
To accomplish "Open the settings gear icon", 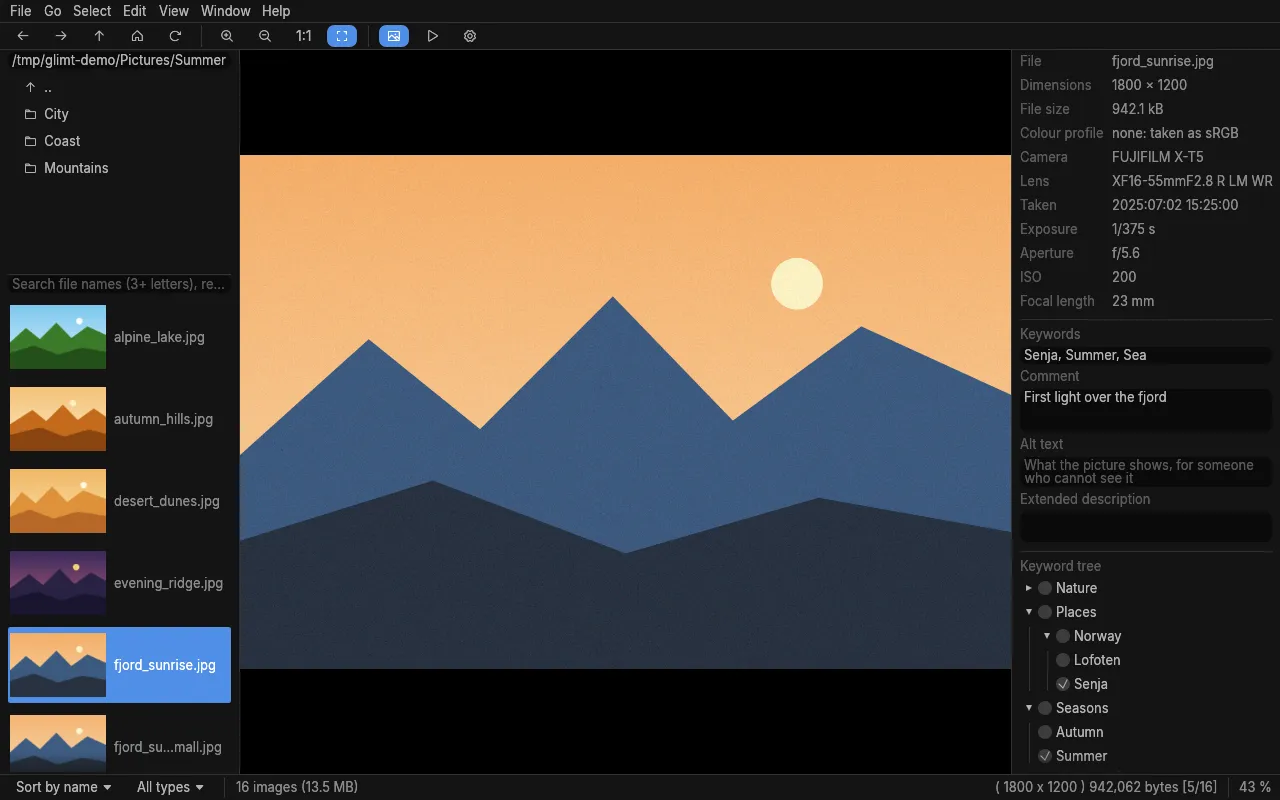I will [470, 36].
